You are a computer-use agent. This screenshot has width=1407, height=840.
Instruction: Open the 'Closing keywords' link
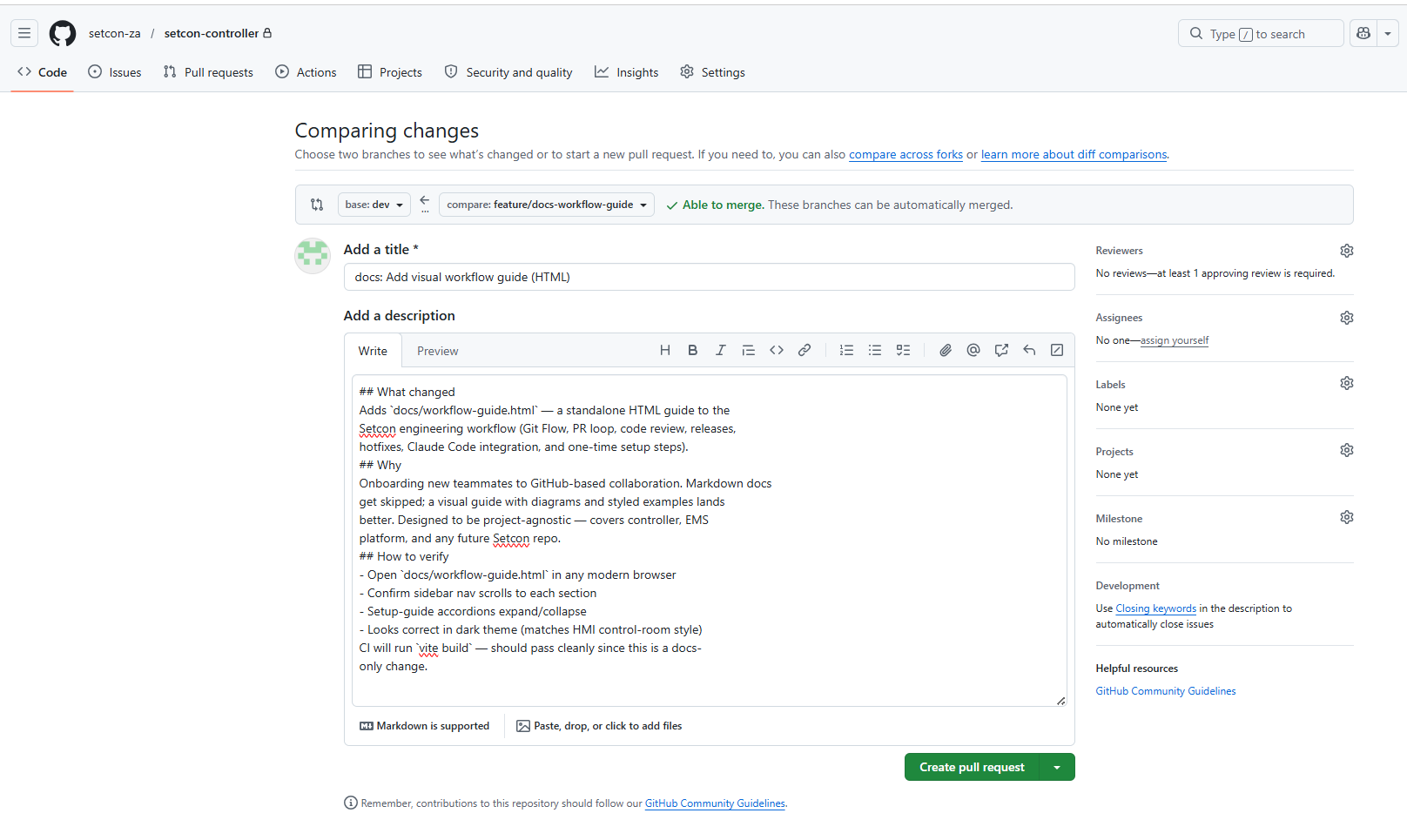coord(1155,608)
